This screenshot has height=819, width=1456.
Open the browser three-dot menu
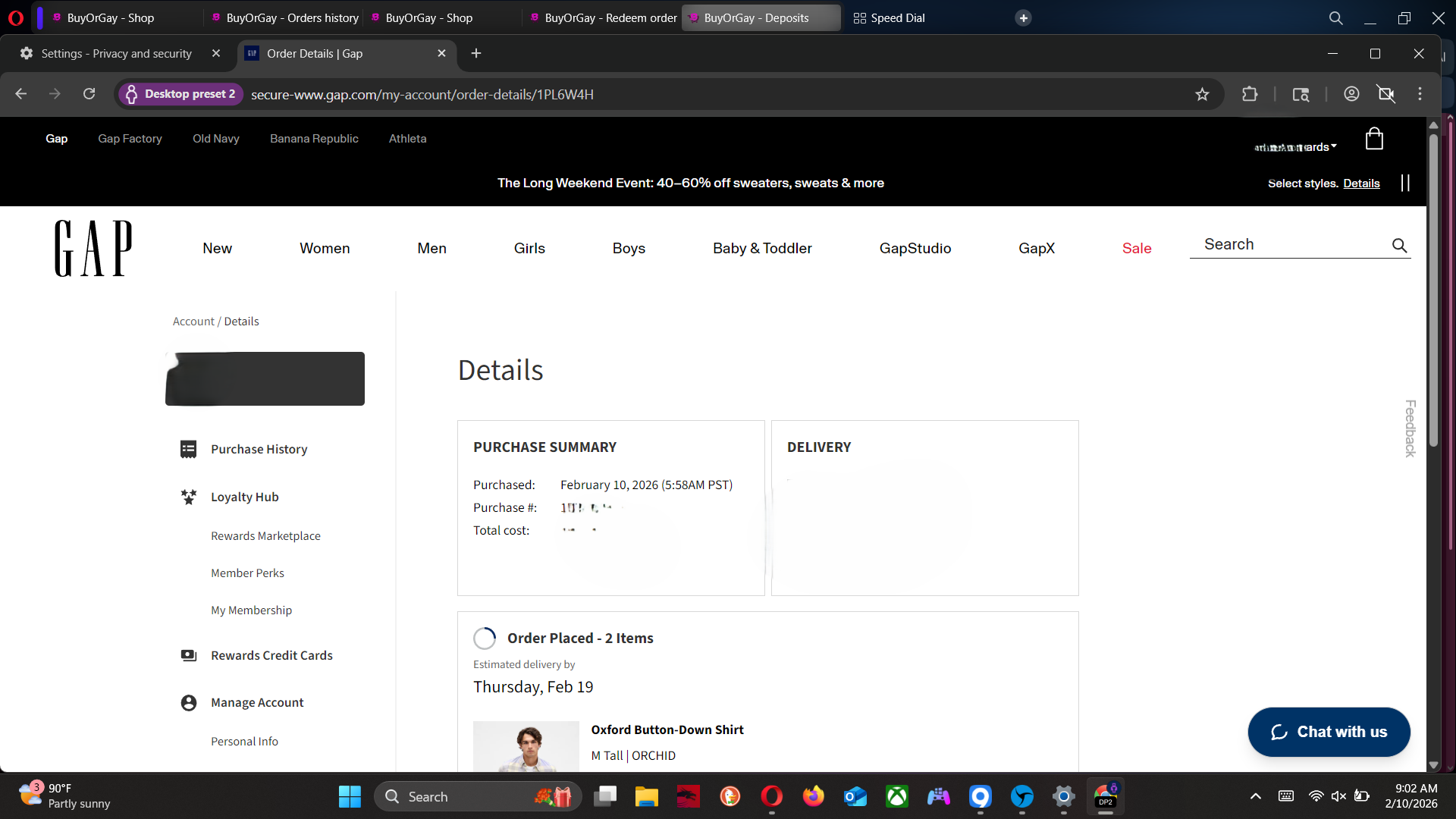pyautogui.click(x=1420, y=94)
